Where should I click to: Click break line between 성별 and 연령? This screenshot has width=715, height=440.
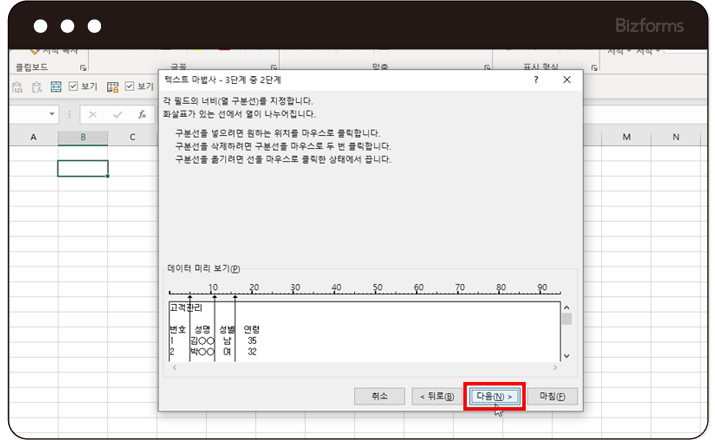(235, 328)
